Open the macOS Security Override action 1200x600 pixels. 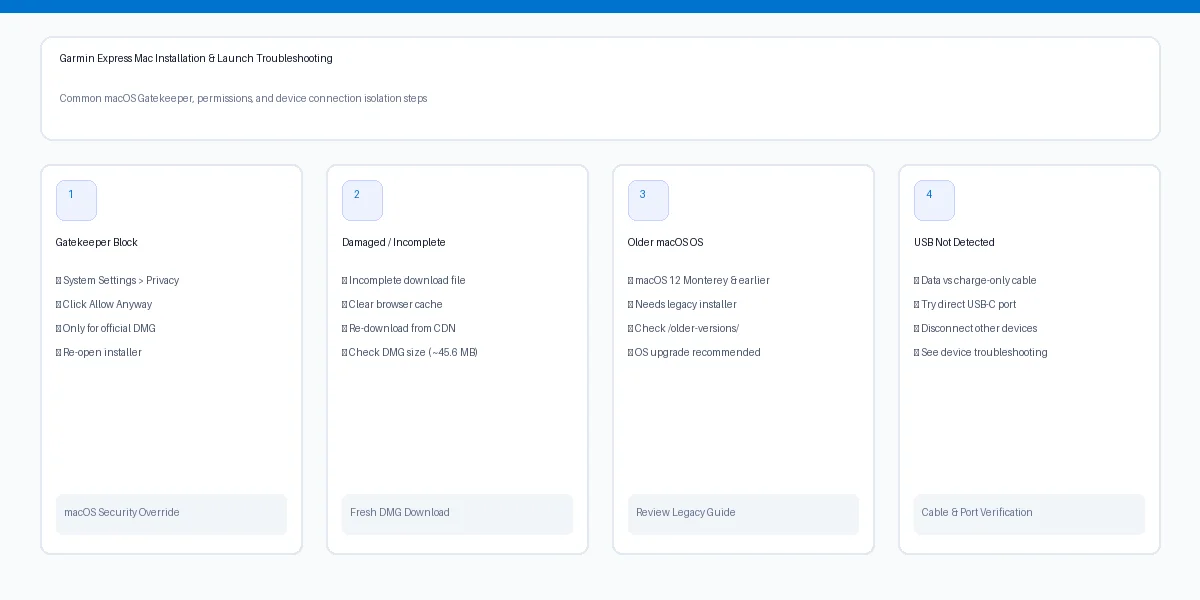point(171,514)
